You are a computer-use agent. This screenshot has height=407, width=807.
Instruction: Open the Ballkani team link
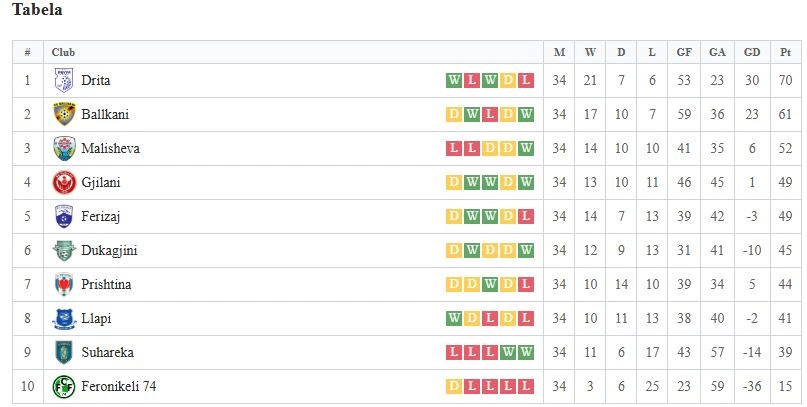click(105, 114)
